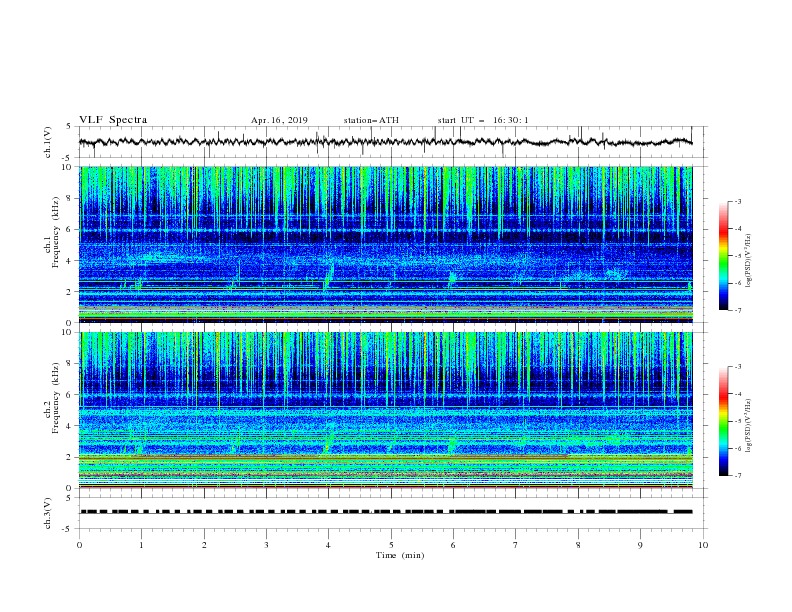Click inside the ch.2 spectrogram panel
This screenshot has height=612, width=792.
[385, 410]
